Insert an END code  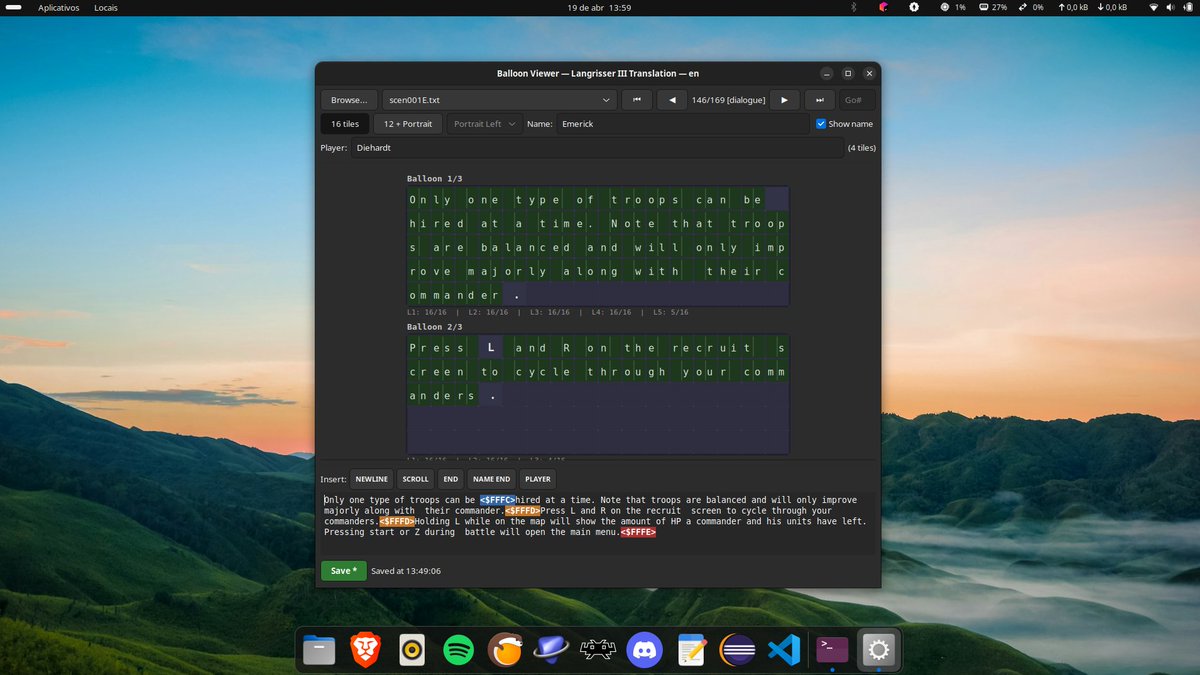[x=451, y=479]
